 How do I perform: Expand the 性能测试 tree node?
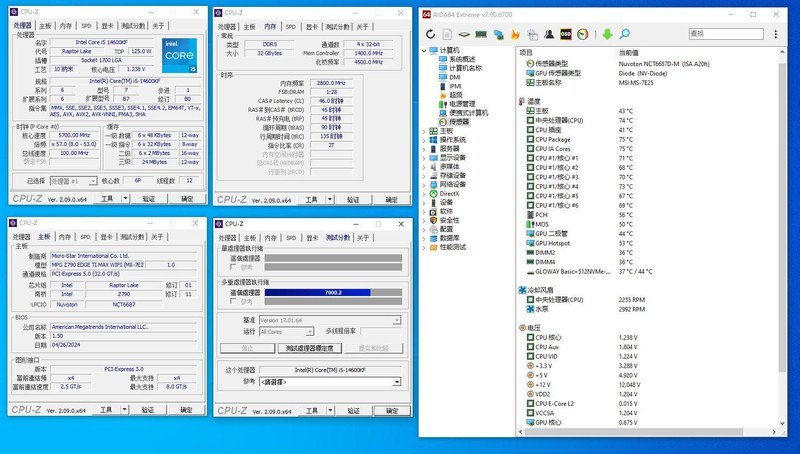[424, 247]
